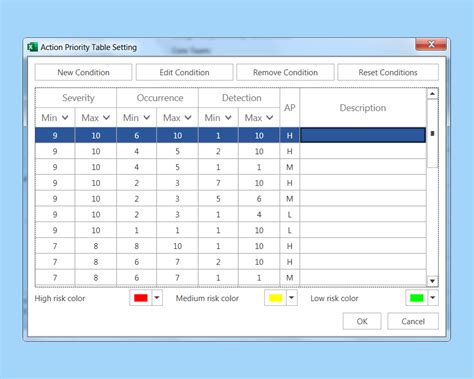Click the Remove Condition button
Viewport: 474px width, 379px height.
(285, 72)
